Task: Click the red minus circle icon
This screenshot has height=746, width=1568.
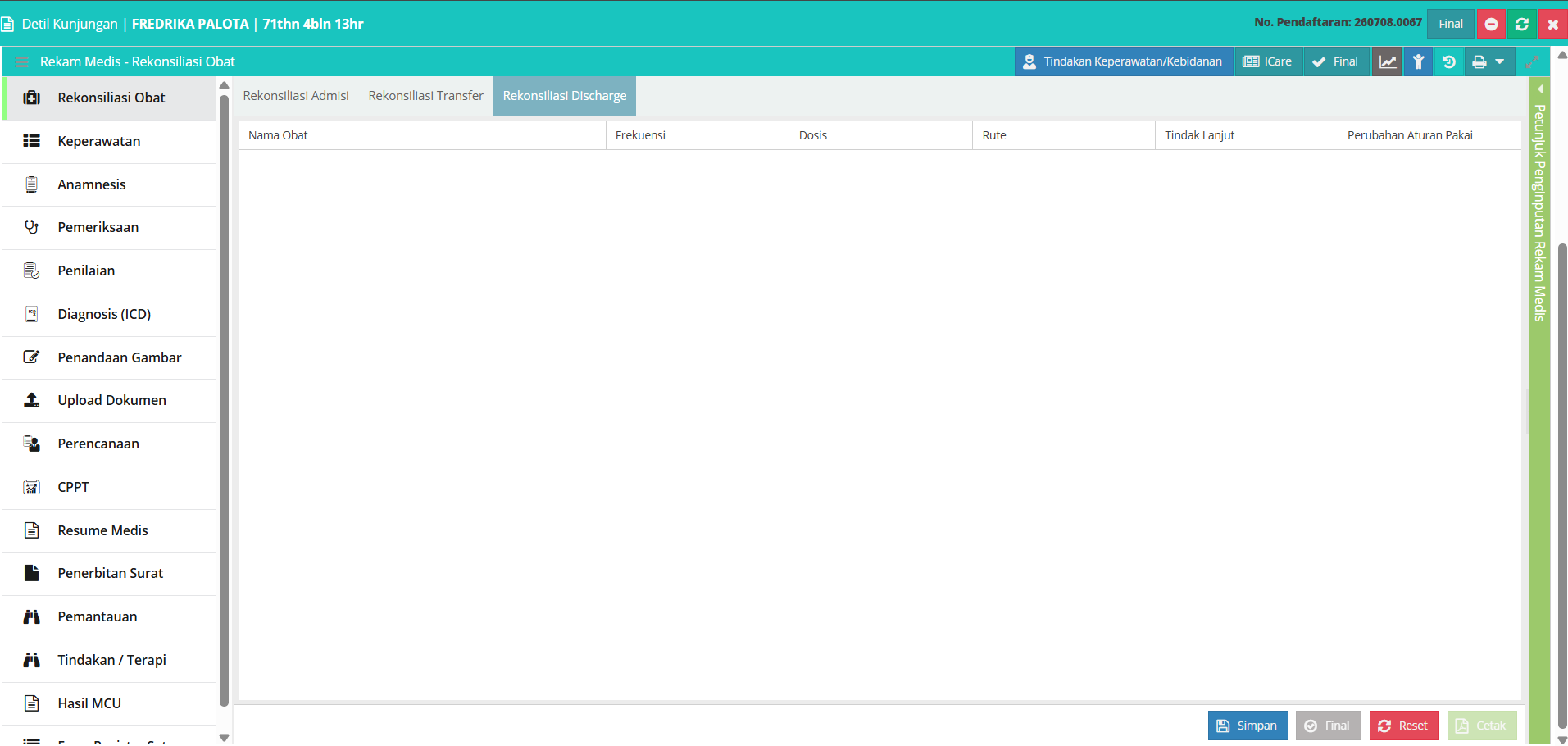Action: pyautogui.click(x=1491, y=24)
